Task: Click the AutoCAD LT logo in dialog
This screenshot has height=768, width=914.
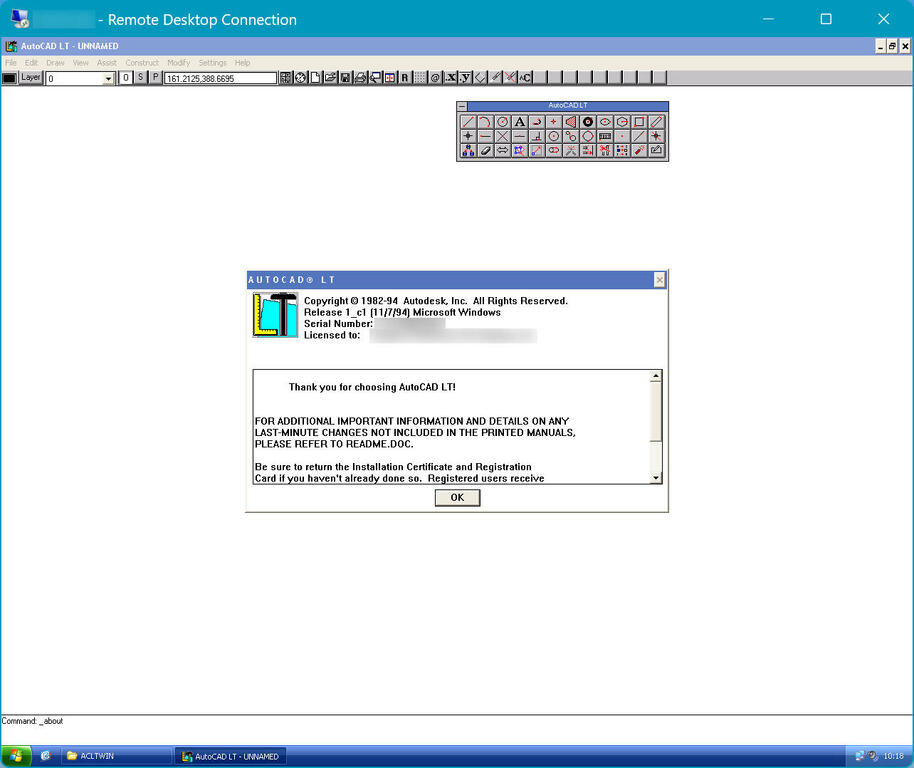Action: (275, 315)
